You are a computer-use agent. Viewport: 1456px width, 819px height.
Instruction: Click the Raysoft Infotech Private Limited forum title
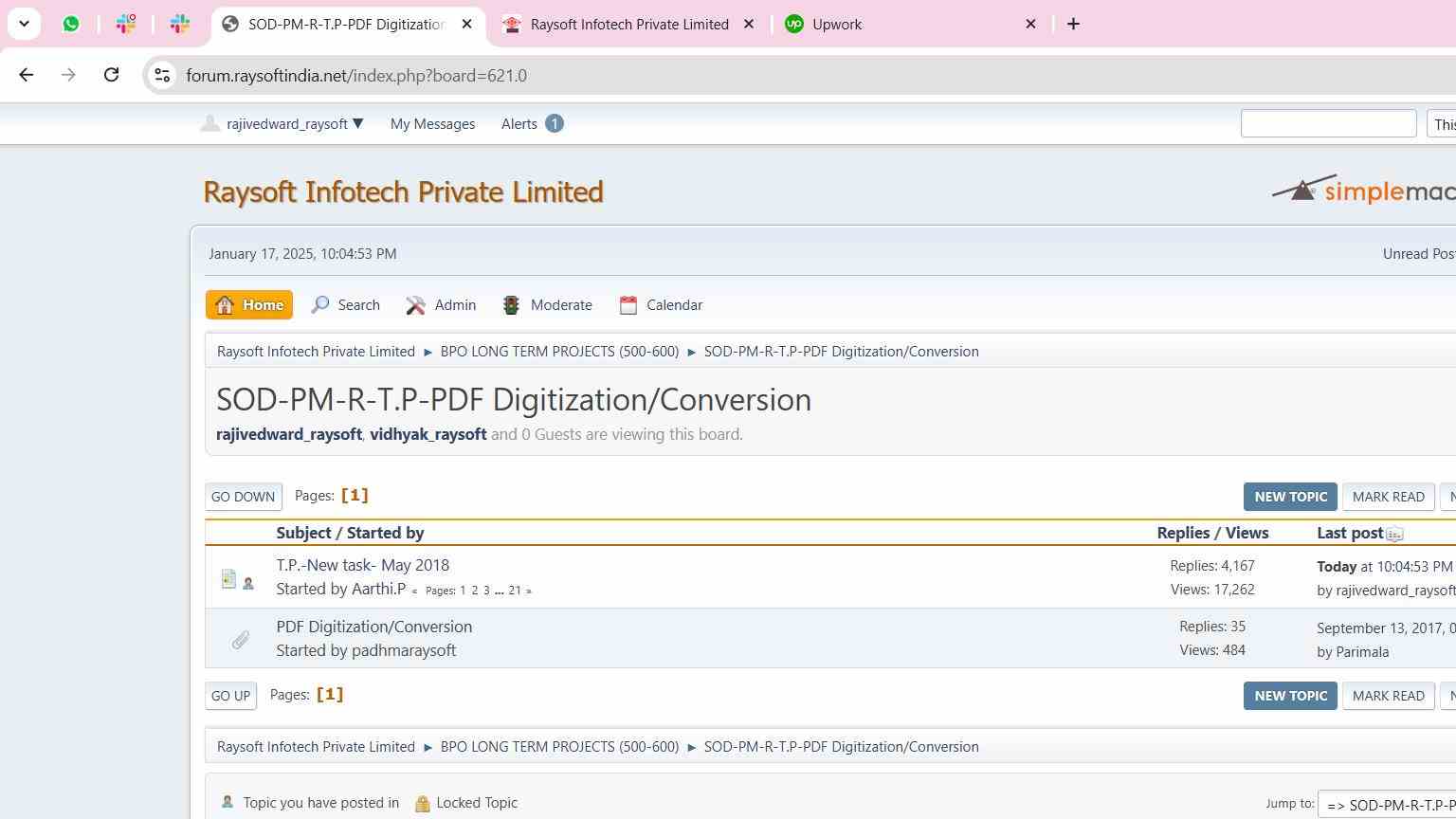coord(403,191)
